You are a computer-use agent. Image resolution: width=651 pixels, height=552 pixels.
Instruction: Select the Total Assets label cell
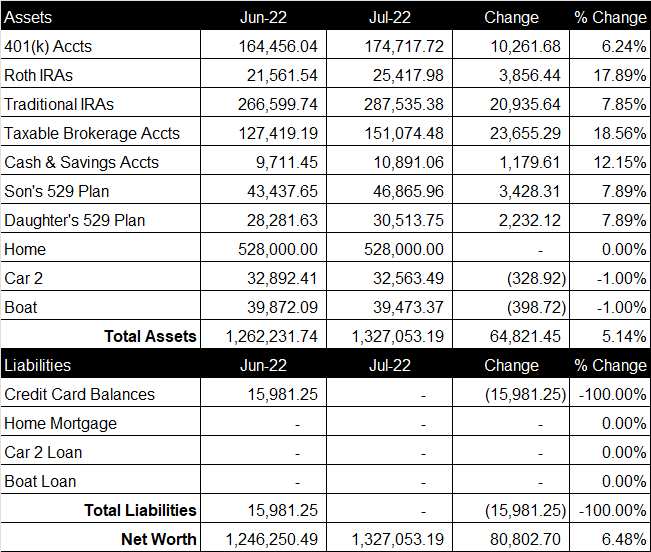(x=100, y=335)
